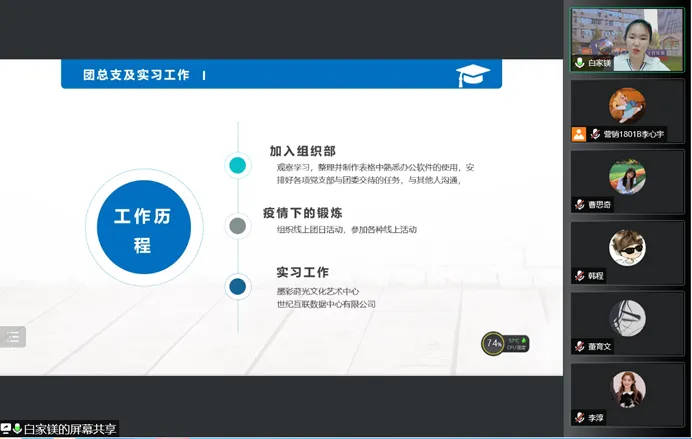Screen dimensions: 692x439
Task: Click the heading 疫情下的锻炼
Action: point(303,213)
